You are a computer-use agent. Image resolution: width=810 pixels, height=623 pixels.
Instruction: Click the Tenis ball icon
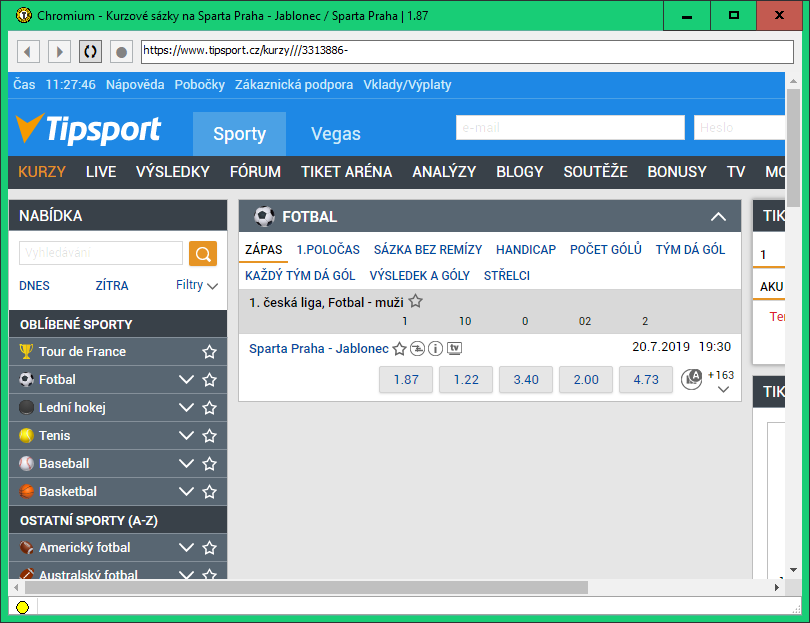click(x=26, y=435)
